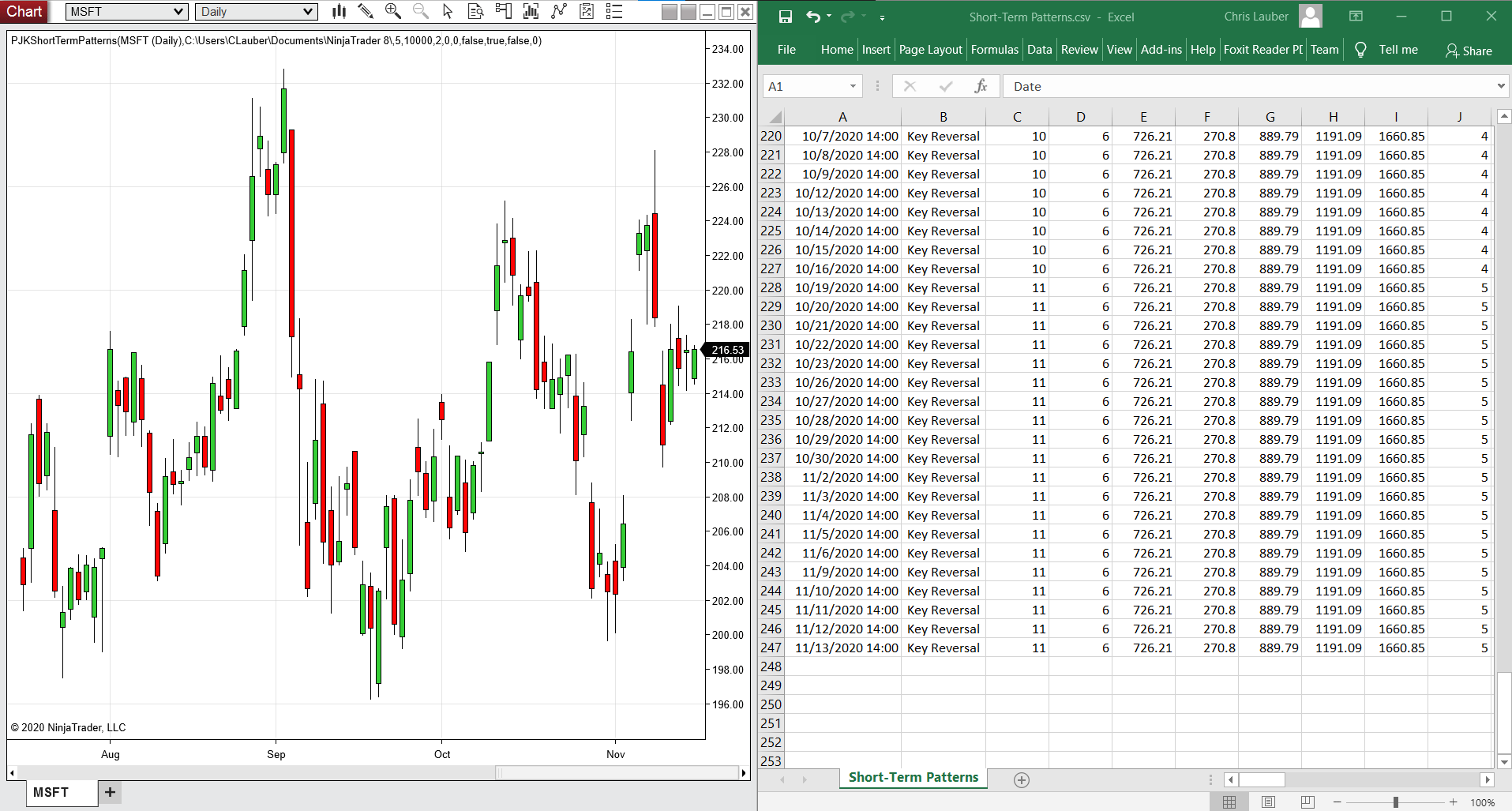Click the Chris Lauber account avatar
The height and width of the screenshot is (811, 1512).
(1311, 17)
